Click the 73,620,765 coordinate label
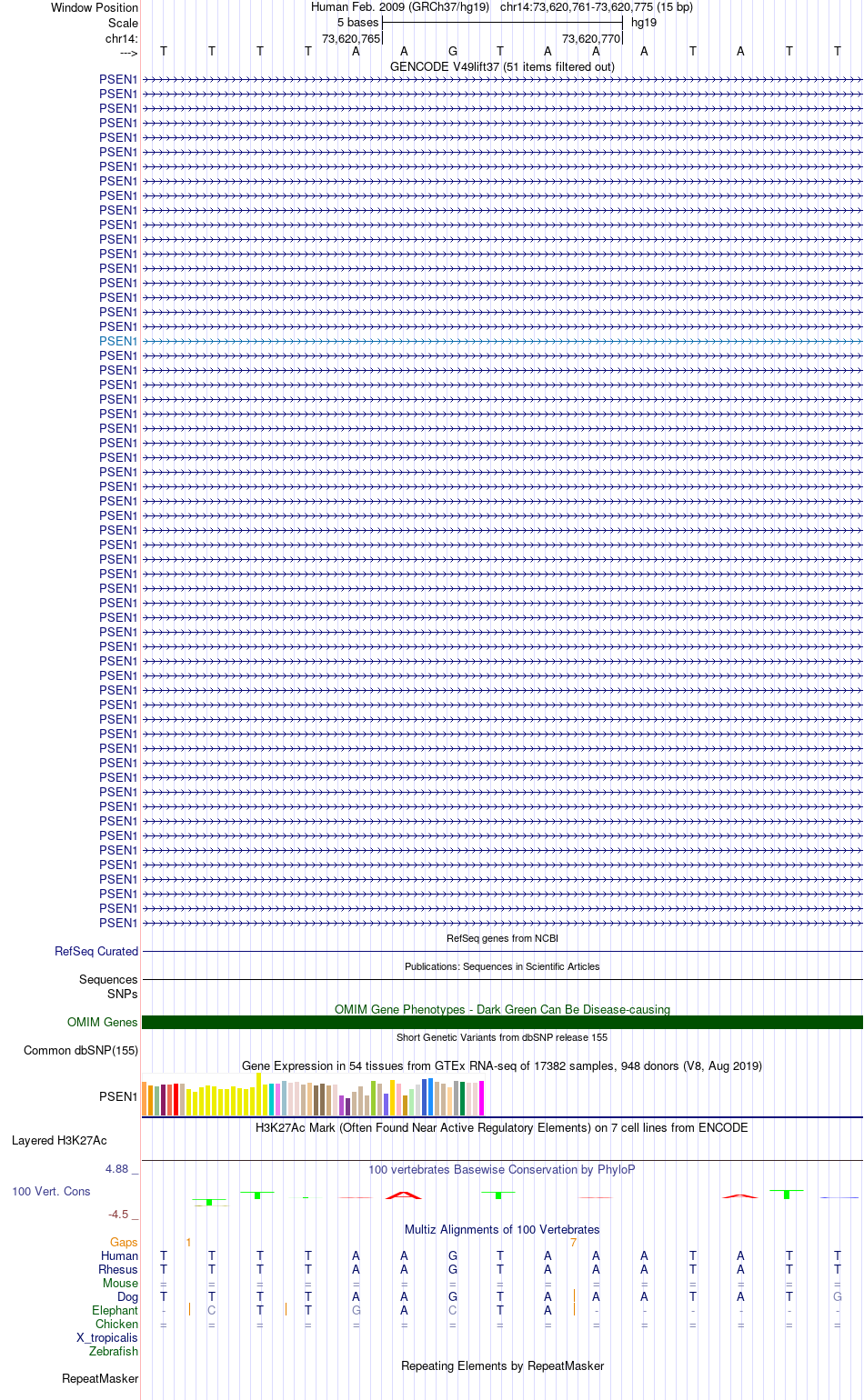This screenshot has width=864, height=1400. tap(351, 38)
